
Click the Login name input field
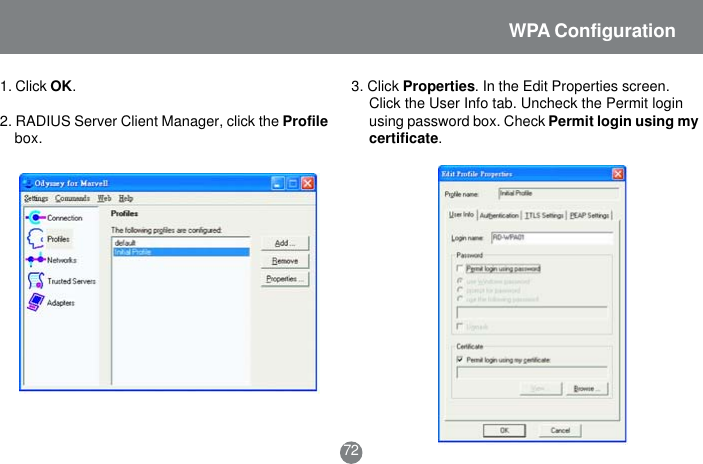(552, 238)
